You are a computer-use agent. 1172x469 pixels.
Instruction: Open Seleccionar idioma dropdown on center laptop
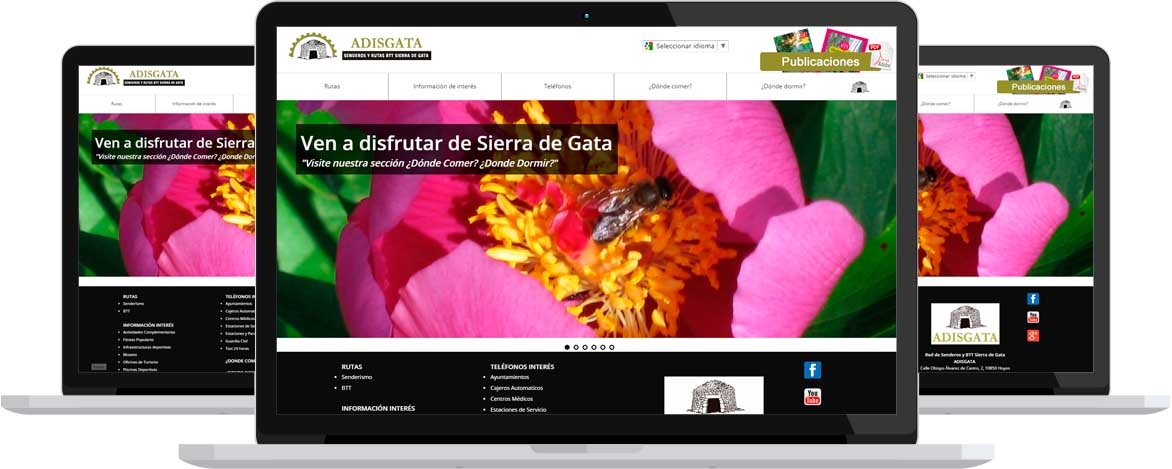pyautogui.click(x=685, y=46)
